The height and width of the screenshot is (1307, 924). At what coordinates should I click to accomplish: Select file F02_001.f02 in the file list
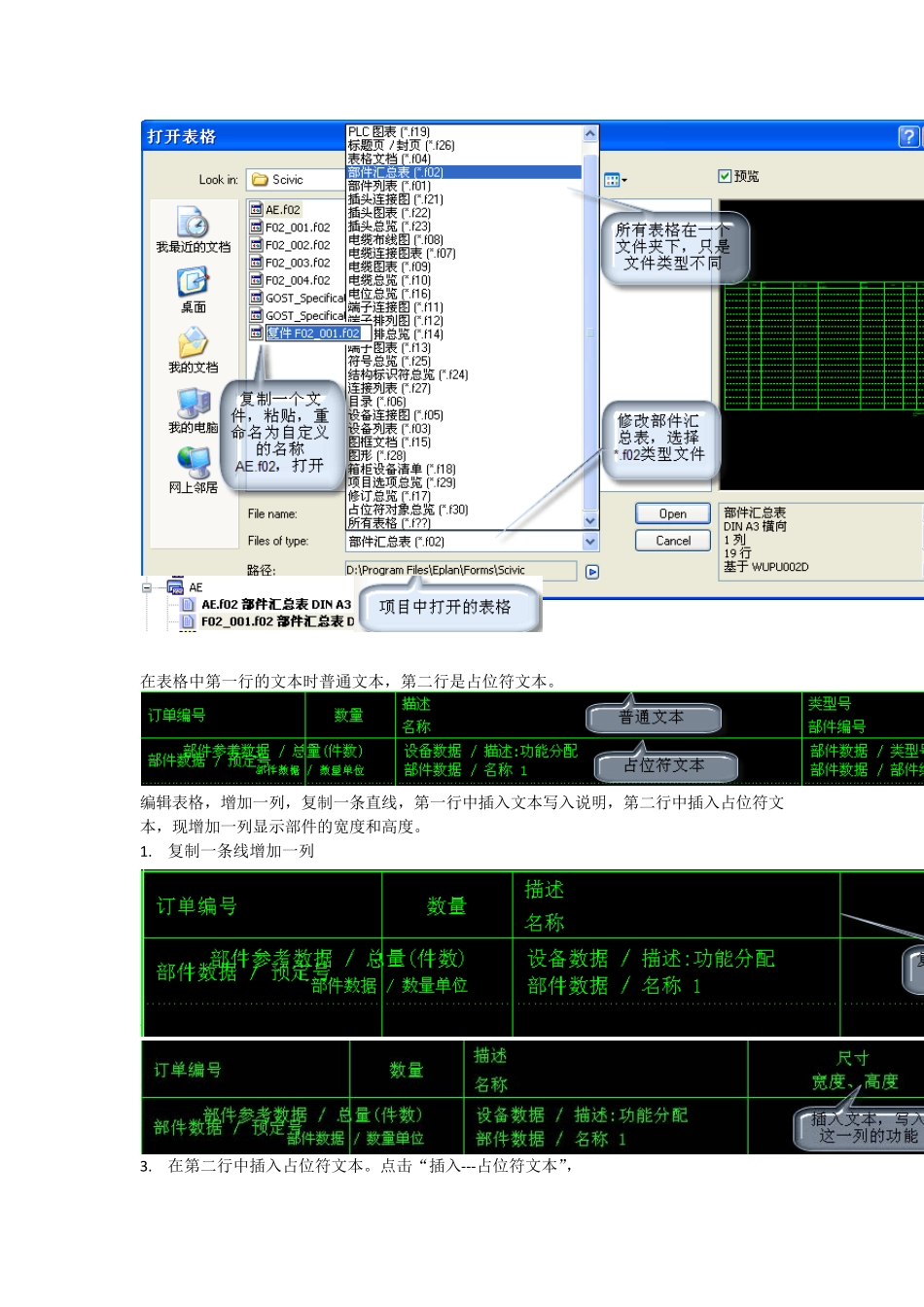tap(290, 228)
